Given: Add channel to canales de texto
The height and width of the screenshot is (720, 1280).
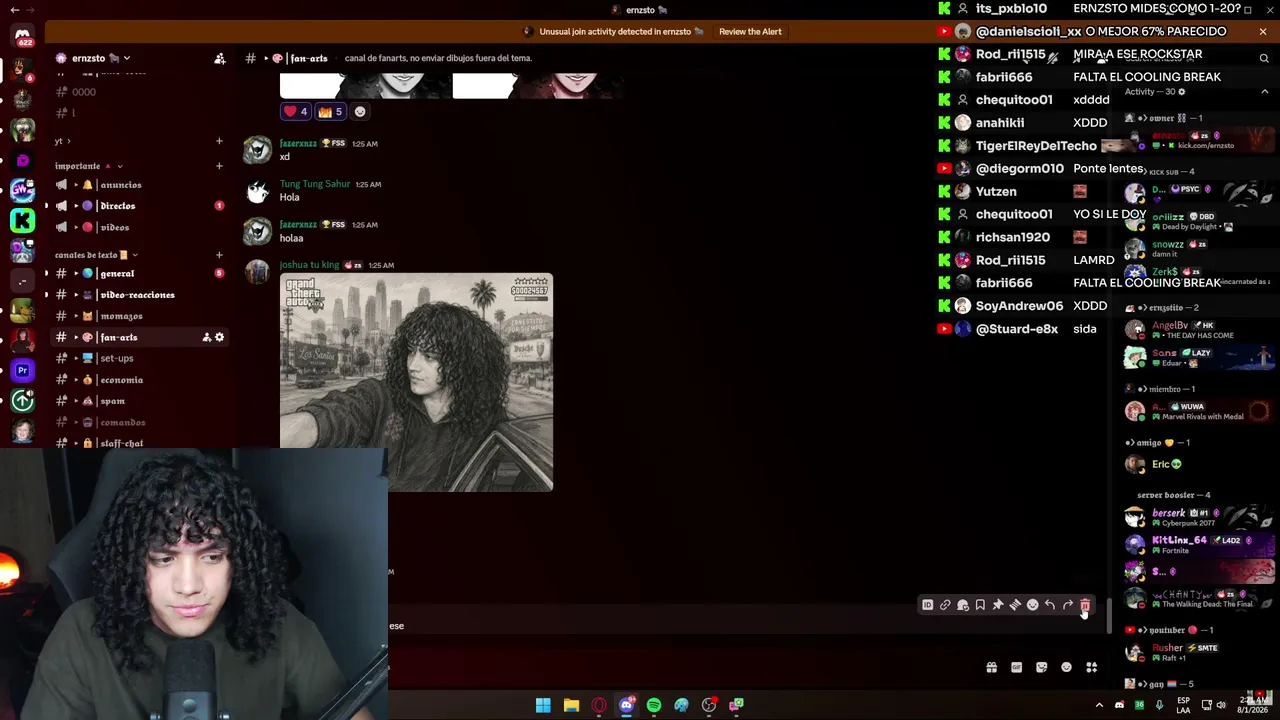Looking at the screenshot, I should 219,255.
